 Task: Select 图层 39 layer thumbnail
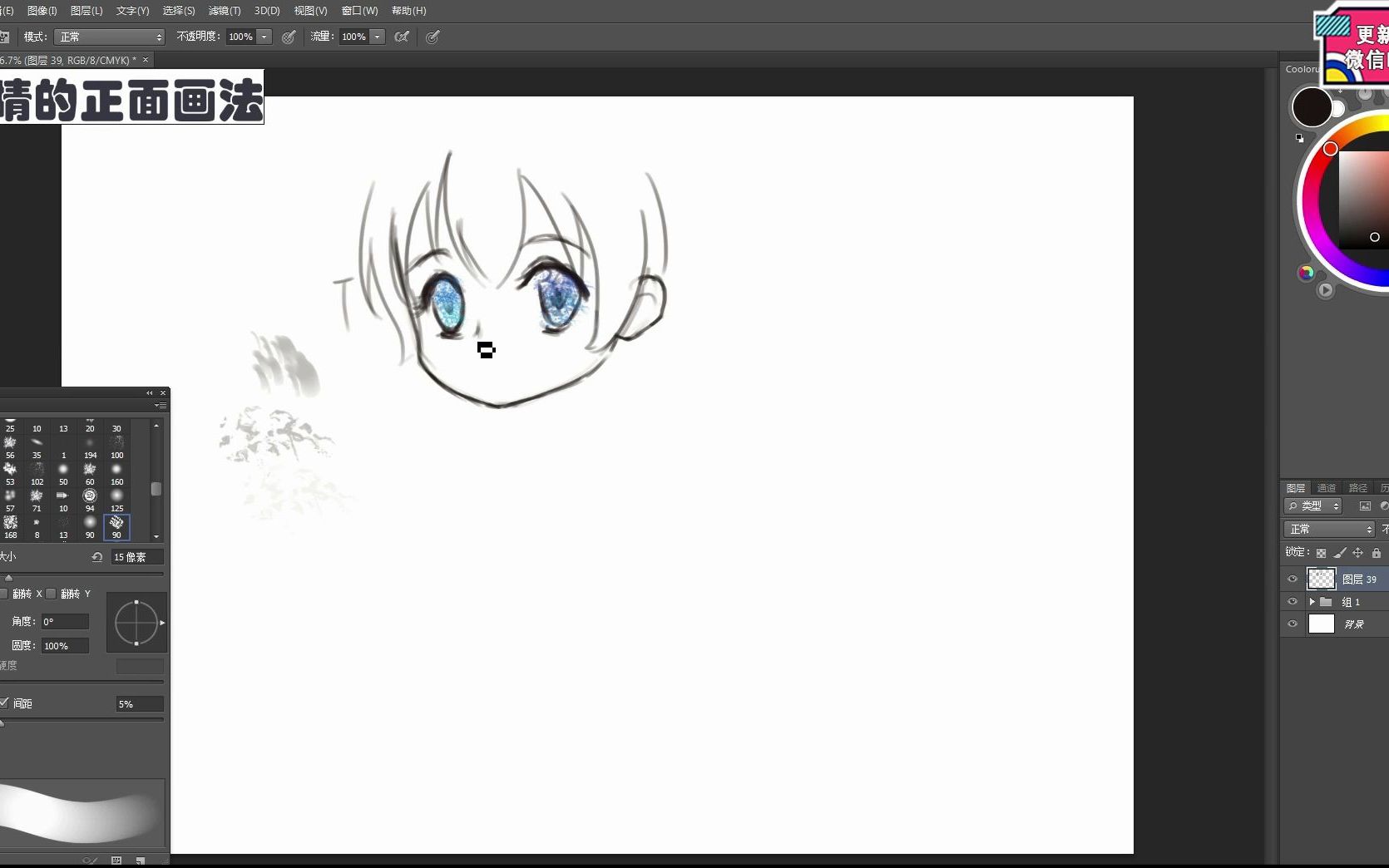pyautogui.click(x=1322, y=579)
